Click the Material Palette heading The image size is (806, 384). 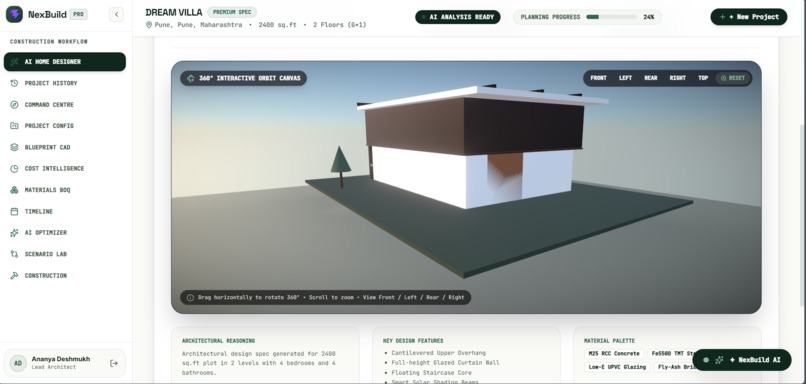[x=610, y=341]
